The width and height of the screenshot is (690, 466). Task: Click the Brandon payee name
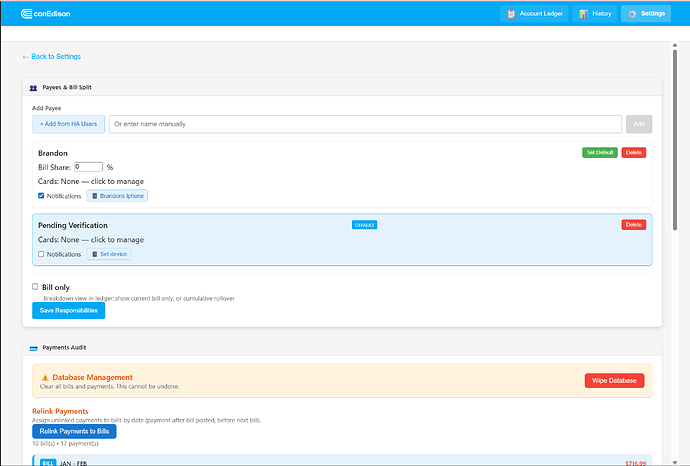point(53,153)
